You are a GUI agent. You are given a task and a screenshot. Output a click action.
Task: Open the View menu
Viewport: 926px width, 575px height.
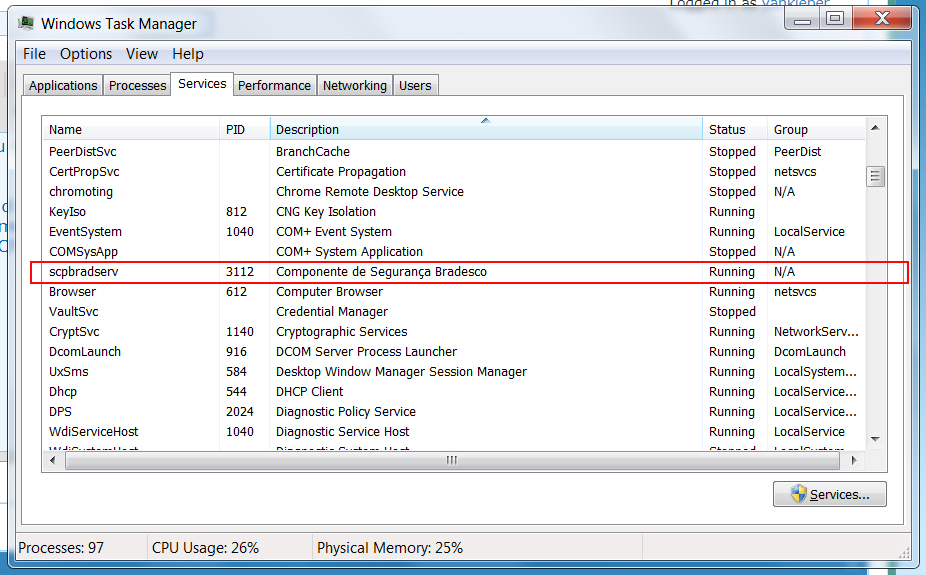[x=142, y=54]
